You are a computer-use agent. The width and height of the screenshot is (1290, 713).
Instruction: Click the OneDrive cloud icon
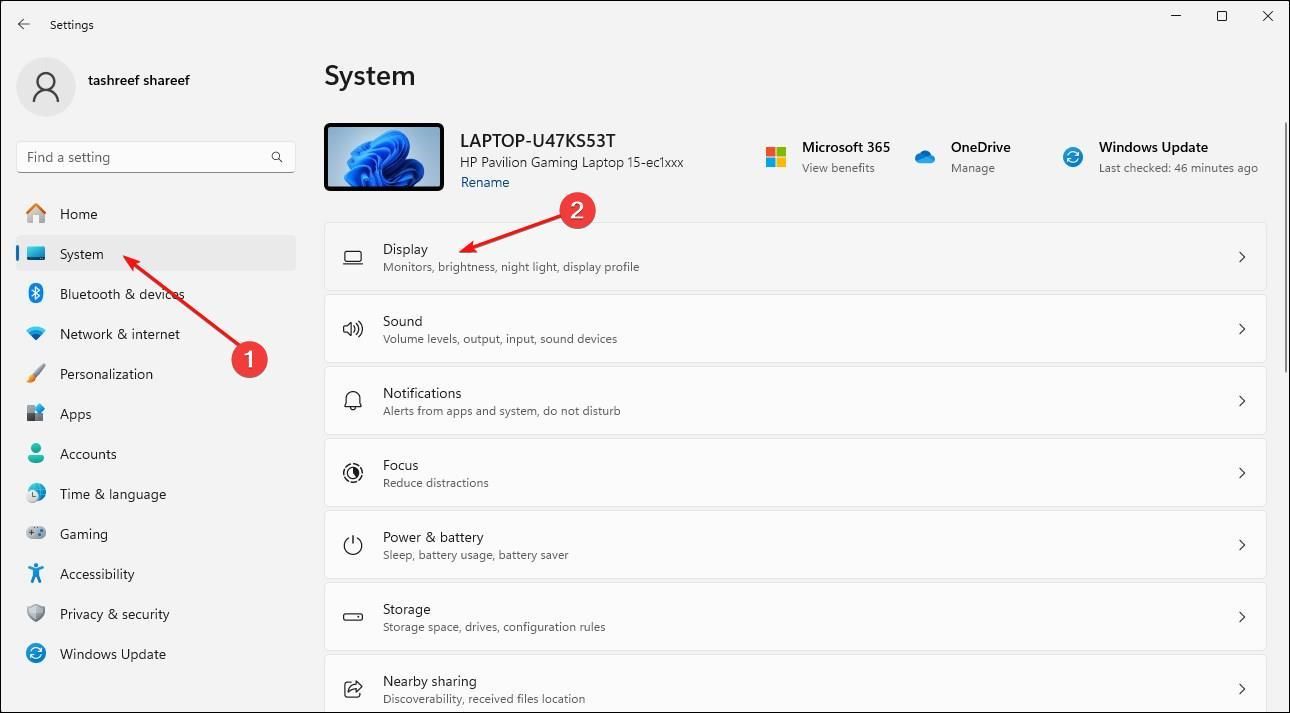(x=924, y=156)
